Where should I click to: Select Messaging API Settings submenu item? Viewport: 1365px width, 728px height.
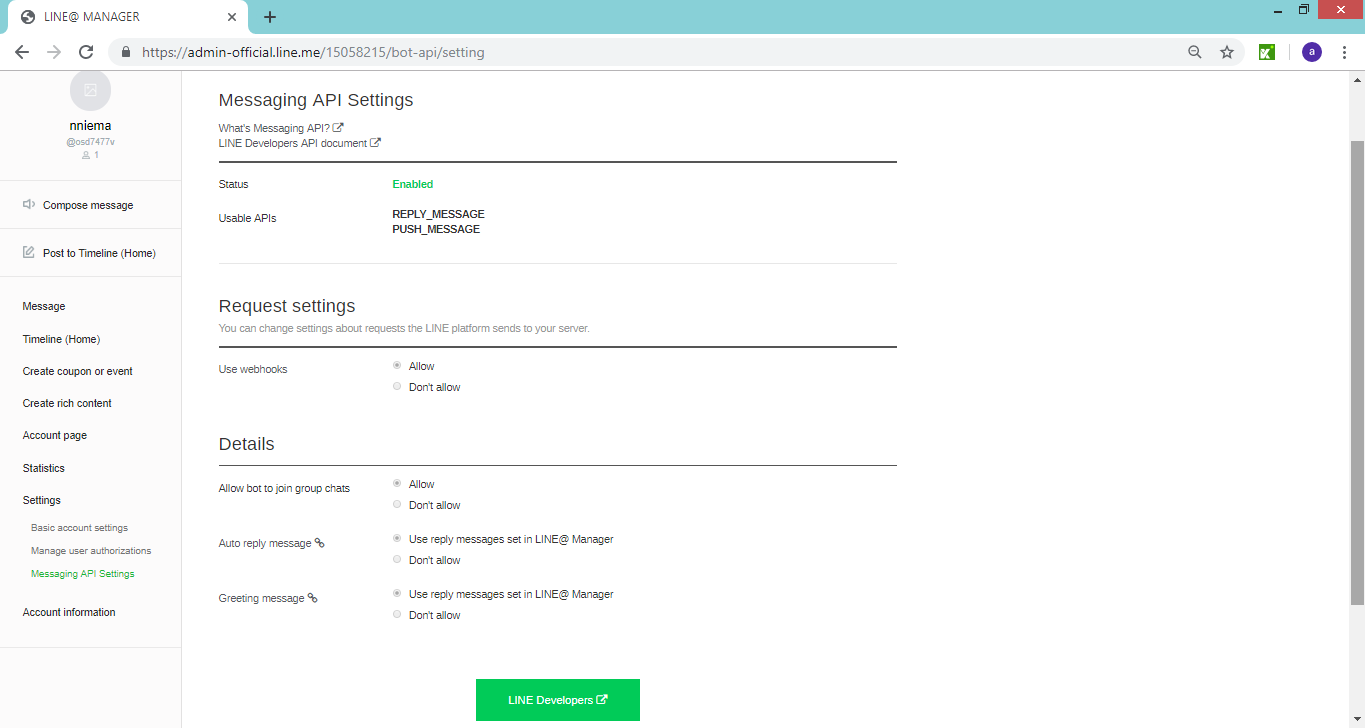pos(83,574)
